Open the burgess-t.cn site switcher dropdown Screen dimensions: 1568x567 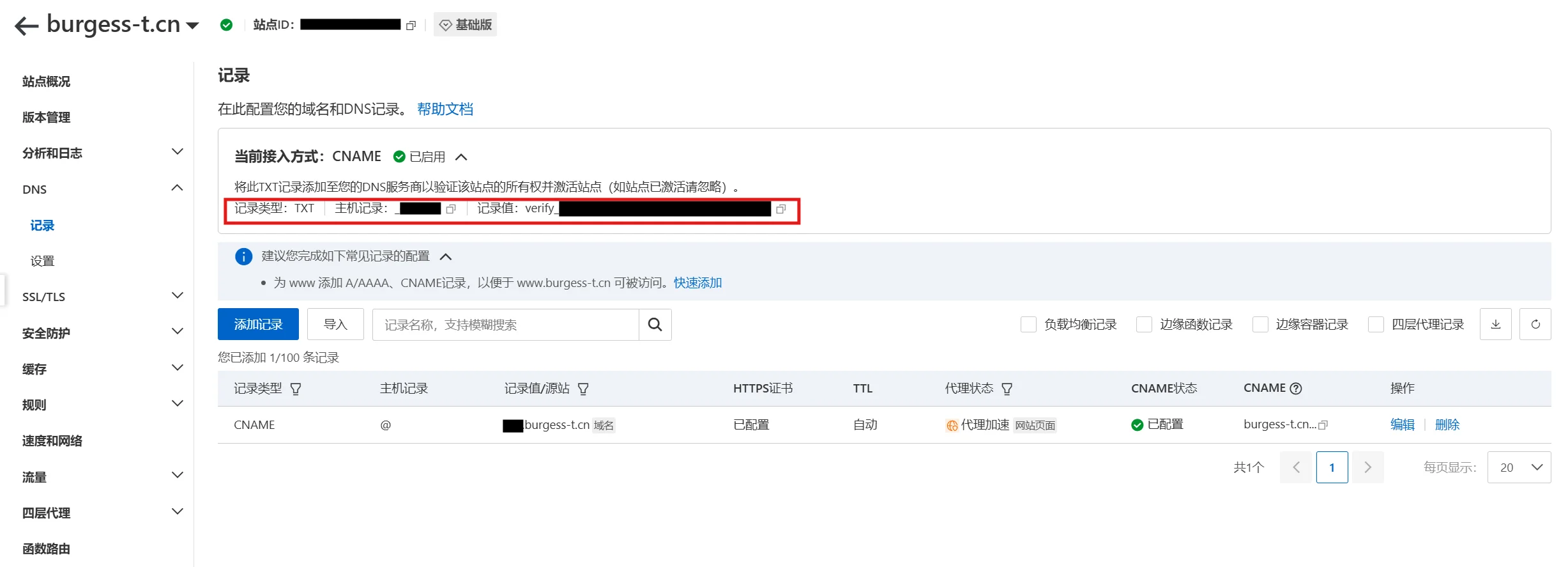point(192,26)
